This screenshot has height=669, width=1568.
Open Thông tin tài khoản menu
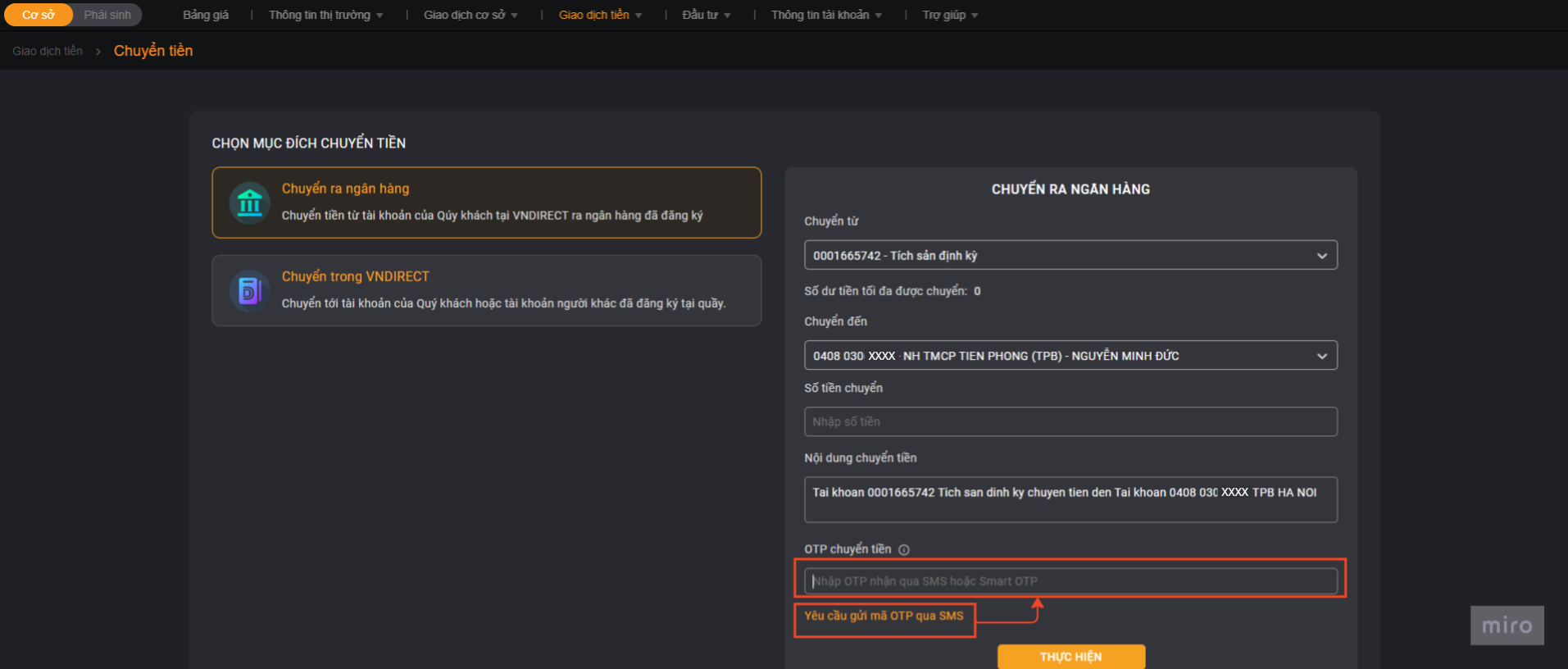[x=827, y=15]
